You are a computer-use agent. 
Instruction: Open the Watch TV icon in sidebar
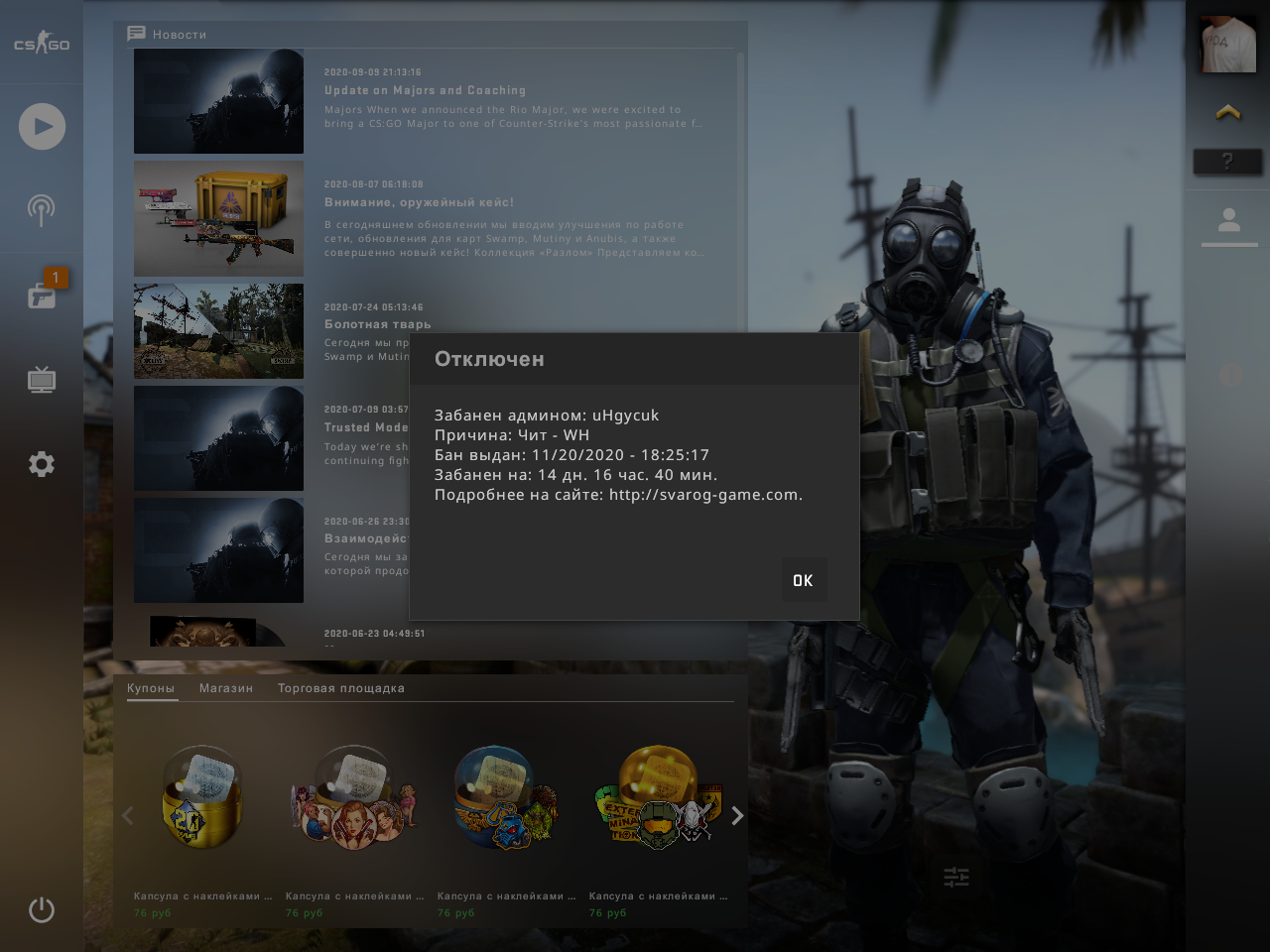click(42, 379)
